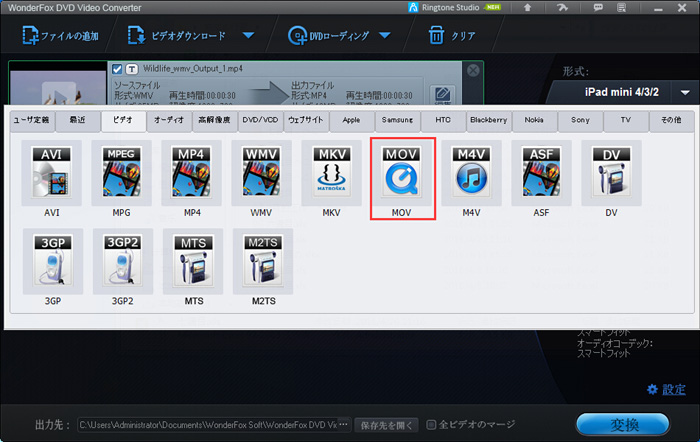The width and height of the screenshot is (700, 442).
Task: Open the Apple devices tab
Action: coord(352,121)
